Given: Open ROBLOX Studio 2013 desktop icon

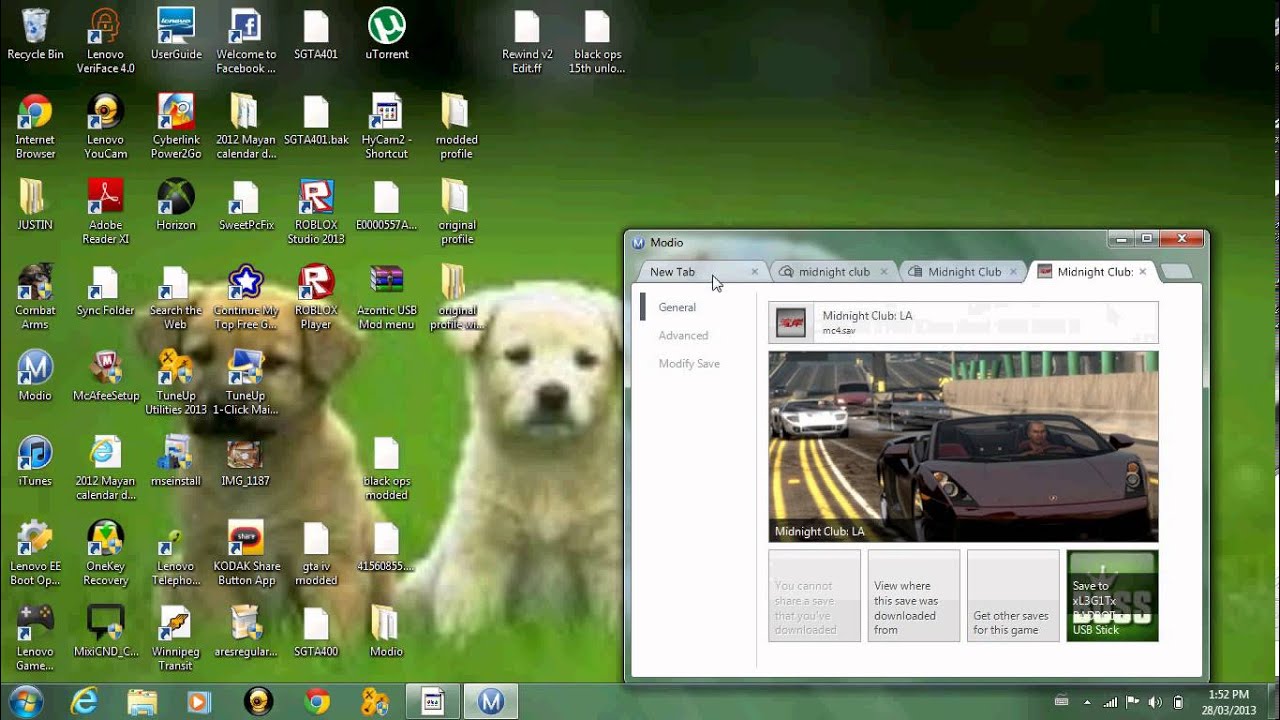Looking at the screenshot, I should pos(316,211).
